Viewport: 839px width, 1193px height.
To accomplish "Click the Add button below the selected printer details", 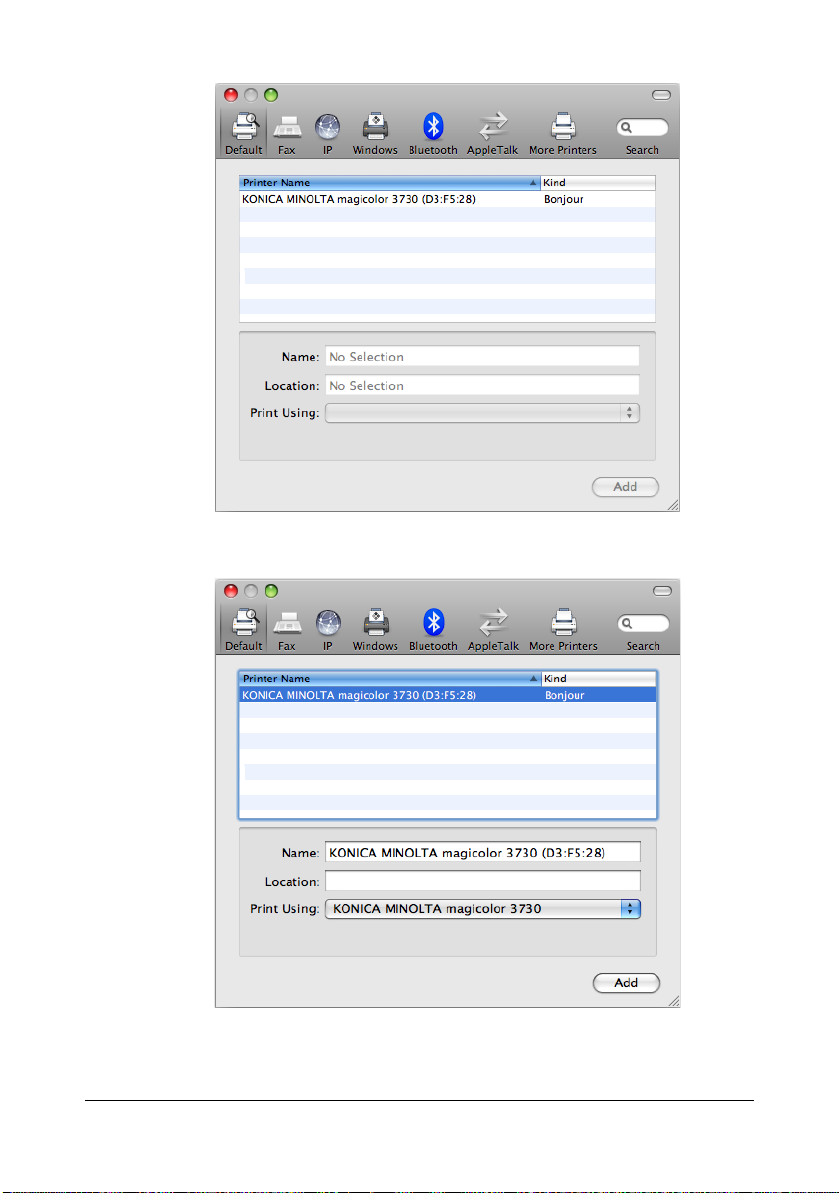I will 626,982.
